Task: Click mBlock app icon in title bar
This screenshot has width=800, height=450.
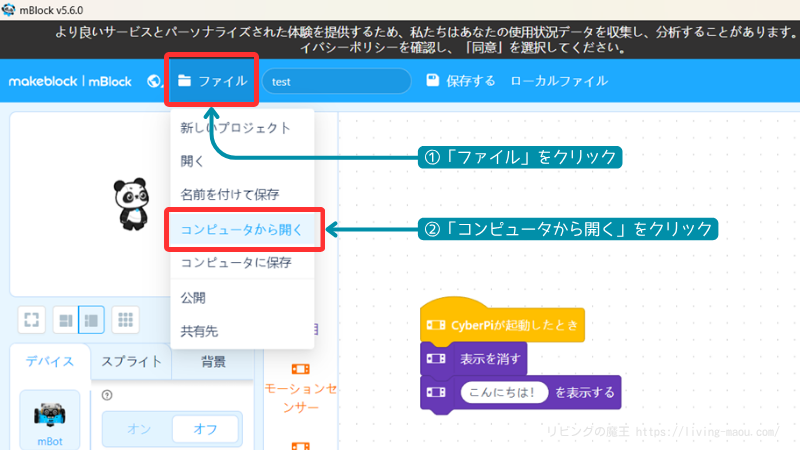Action: click(x=9, y=10)
